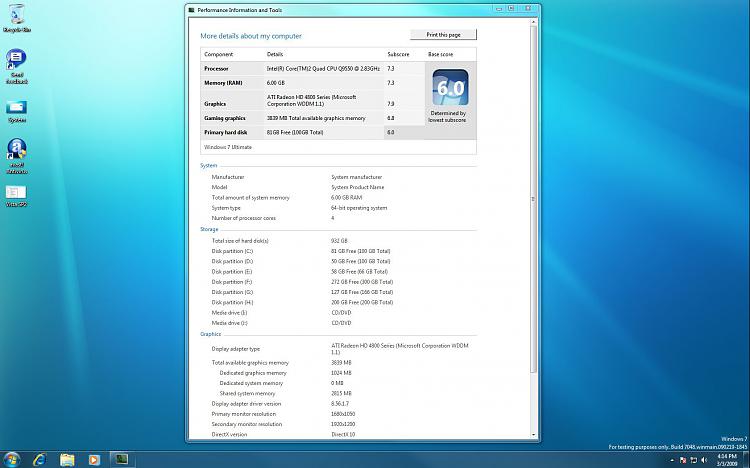Open the Send feedback desktop shortcut

(x=17, y=66)
